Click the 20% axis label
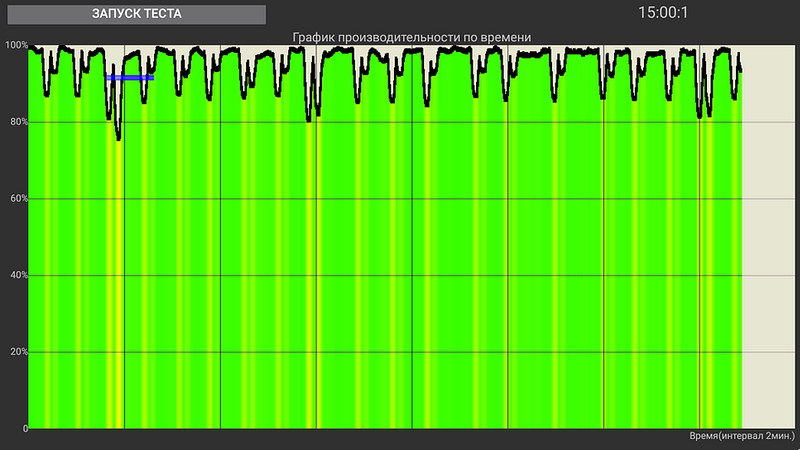 [x=19, y=352]
